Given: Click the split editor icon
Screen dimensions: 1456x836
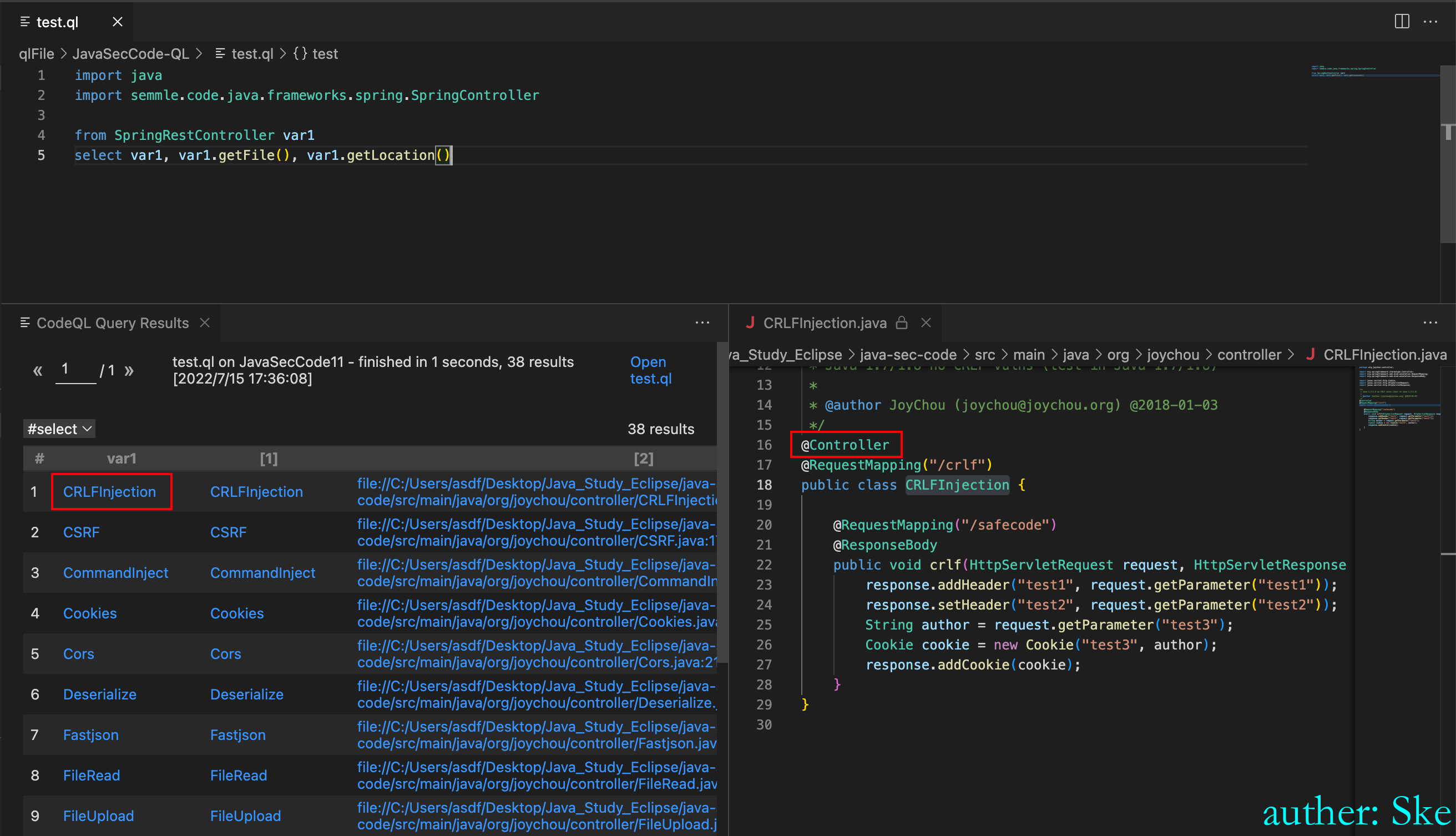Looking at the screenshot, I should click(1402, 22).
